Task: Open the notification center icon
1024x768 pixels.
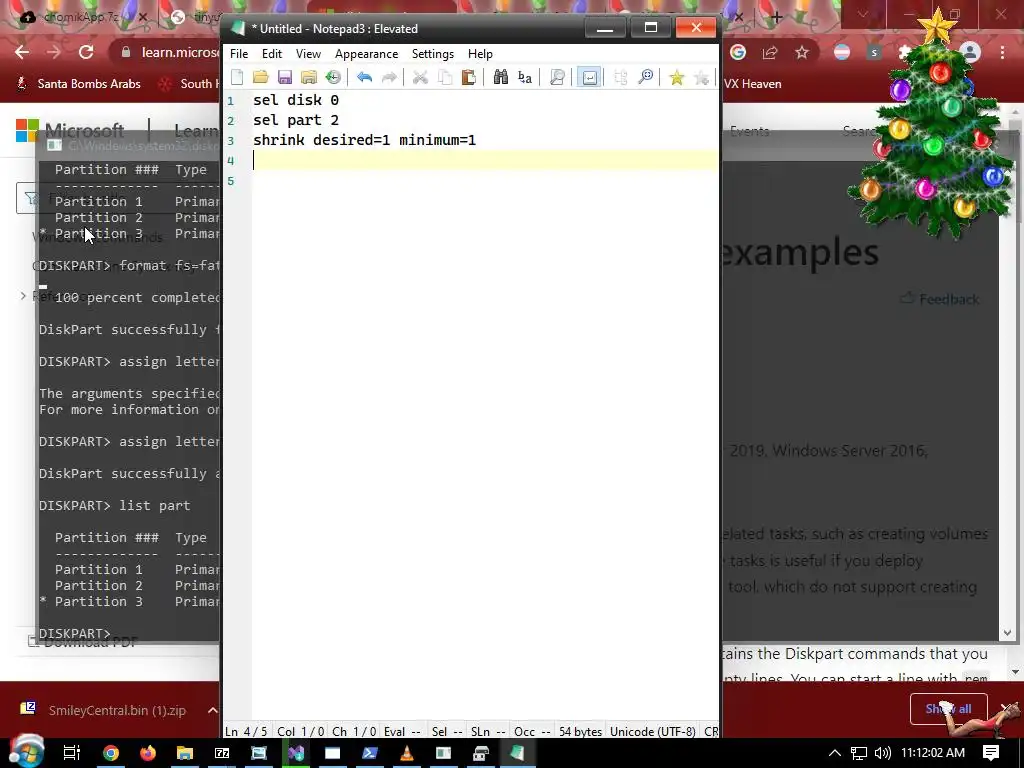Action: point(991,753)
